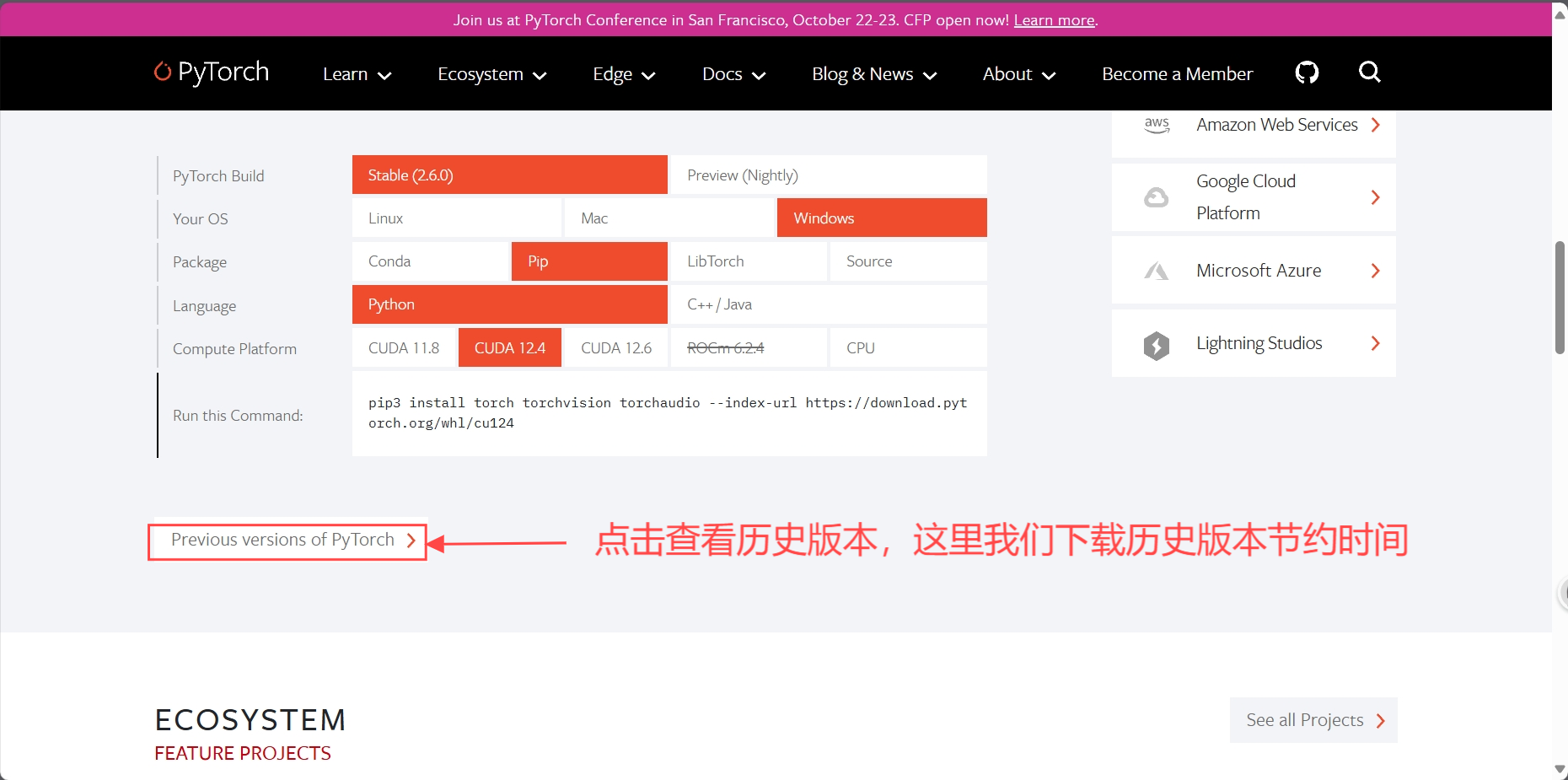The height and width of the screenshot is (780, 1568).
Task: Choose Linux as your OS
Action: pos(457,218)
